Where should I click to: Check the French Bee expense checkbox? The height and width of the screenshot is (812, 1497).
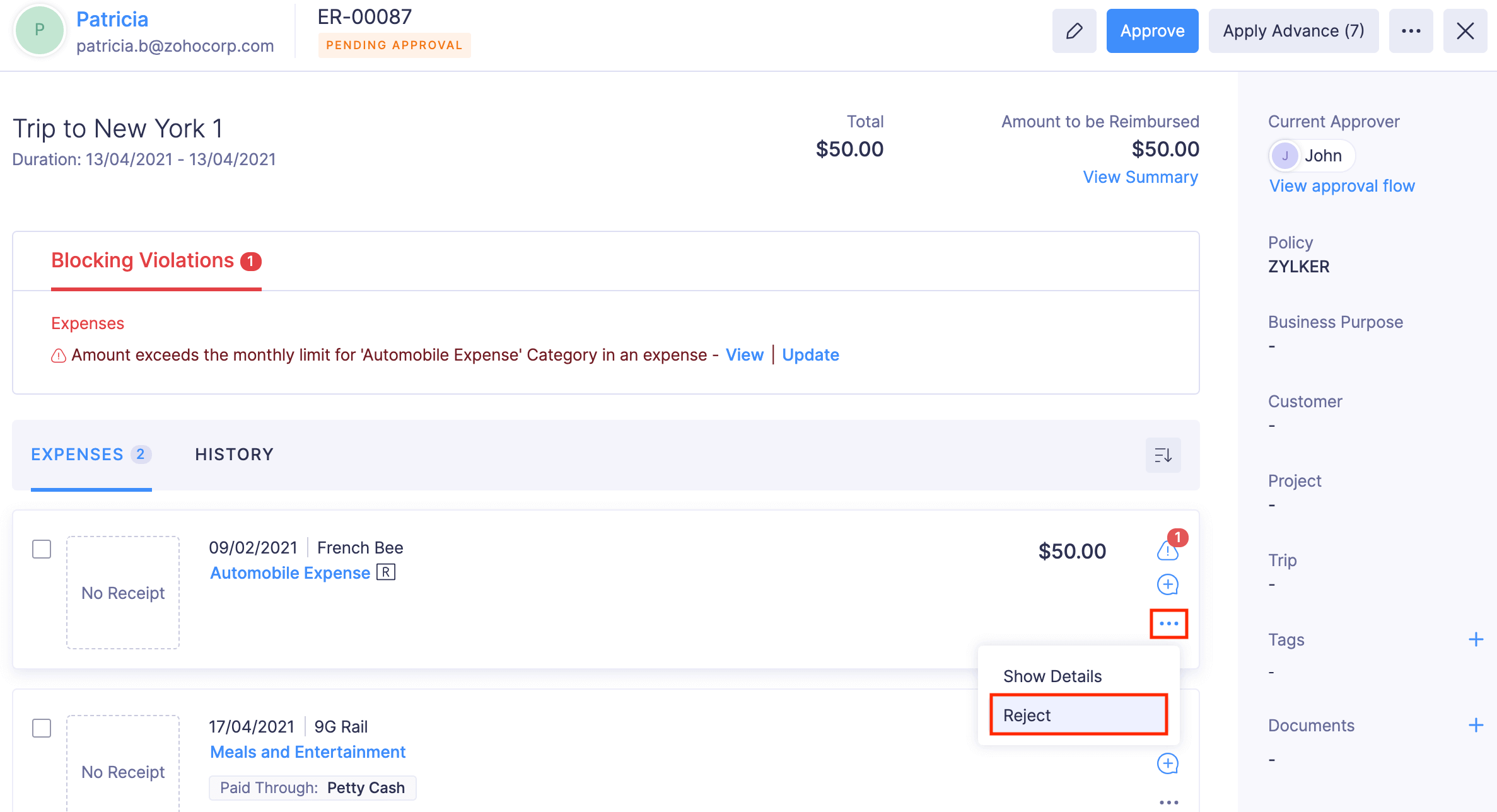[x=41, y=549]
